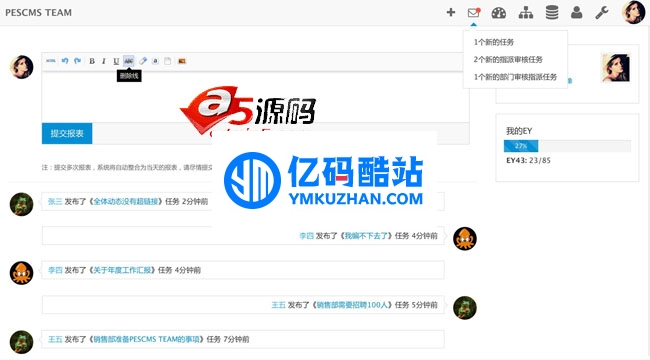Open the dashboard gauge icon
Image resolution: width=650 pixels, height=360 pixels.
499,13
